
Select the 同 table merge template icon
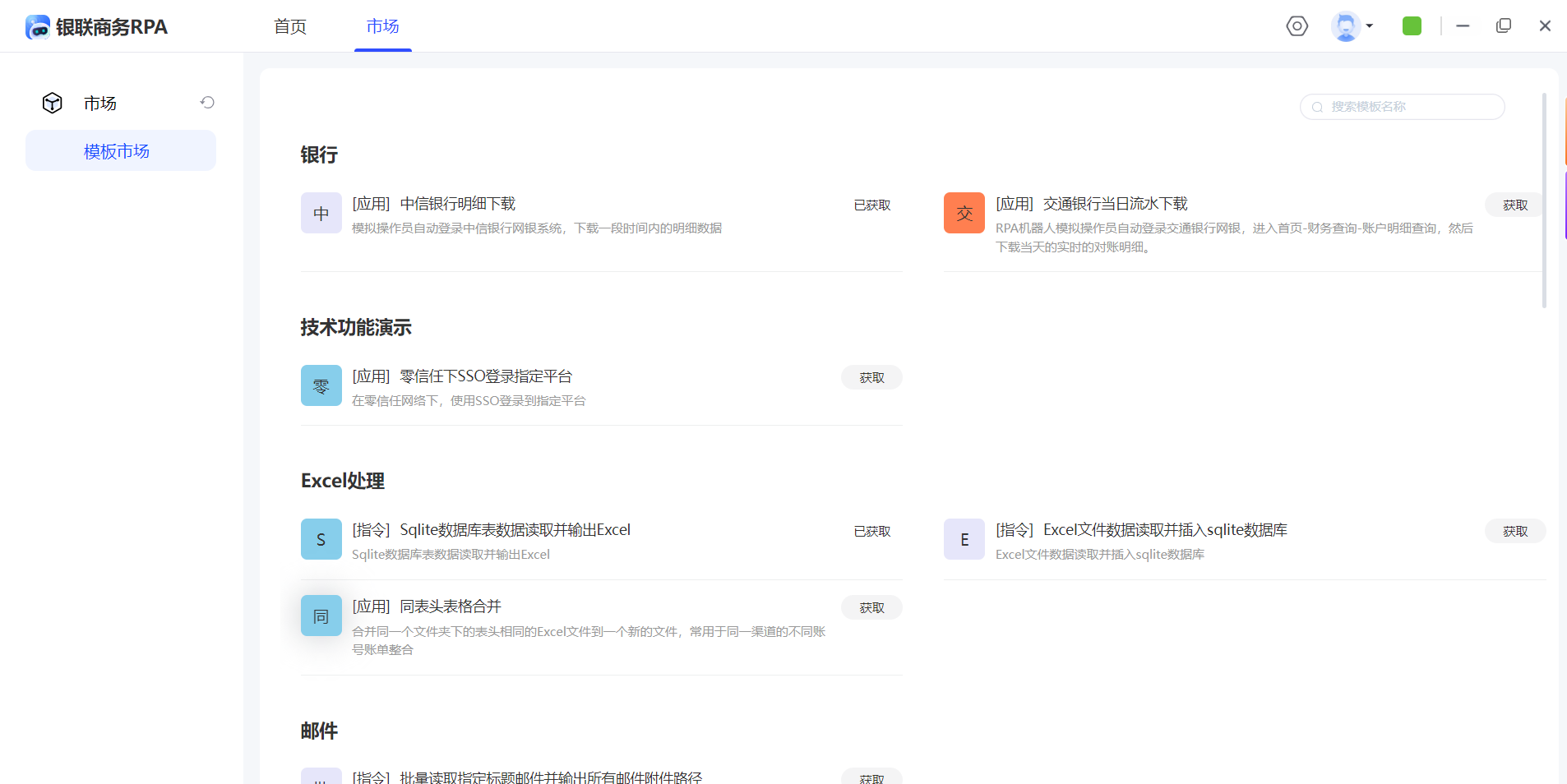(x=321, y=616)
